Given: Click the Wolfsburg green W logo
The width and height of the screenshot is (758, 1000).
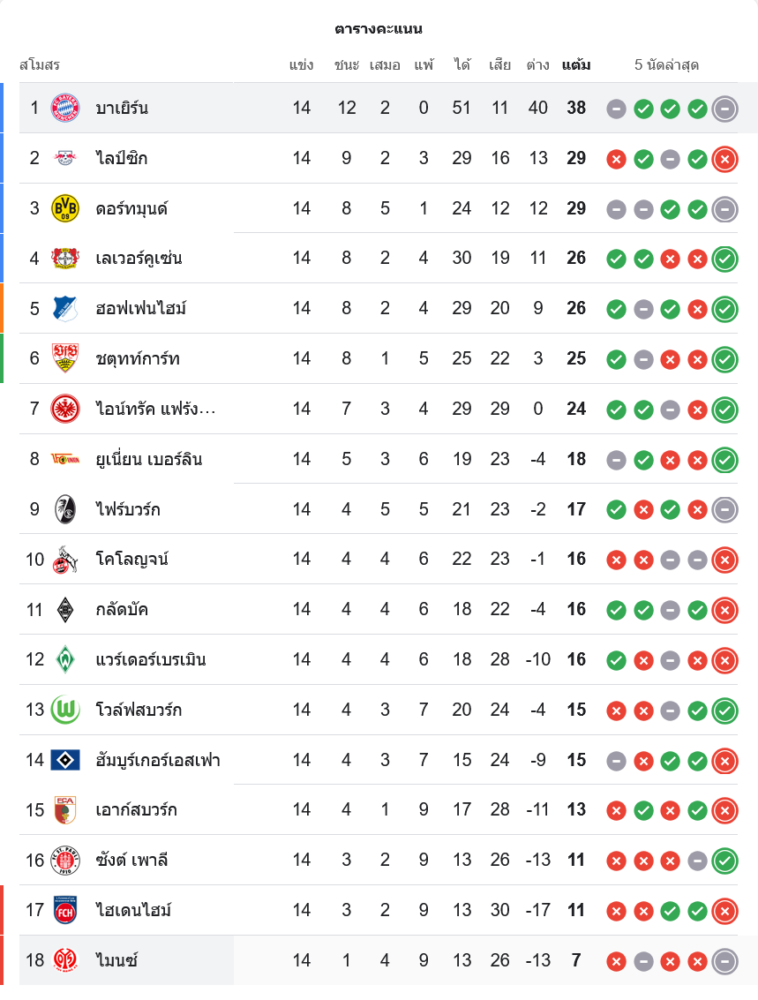Looking at the screenshot, I should (x=65, y=709).
